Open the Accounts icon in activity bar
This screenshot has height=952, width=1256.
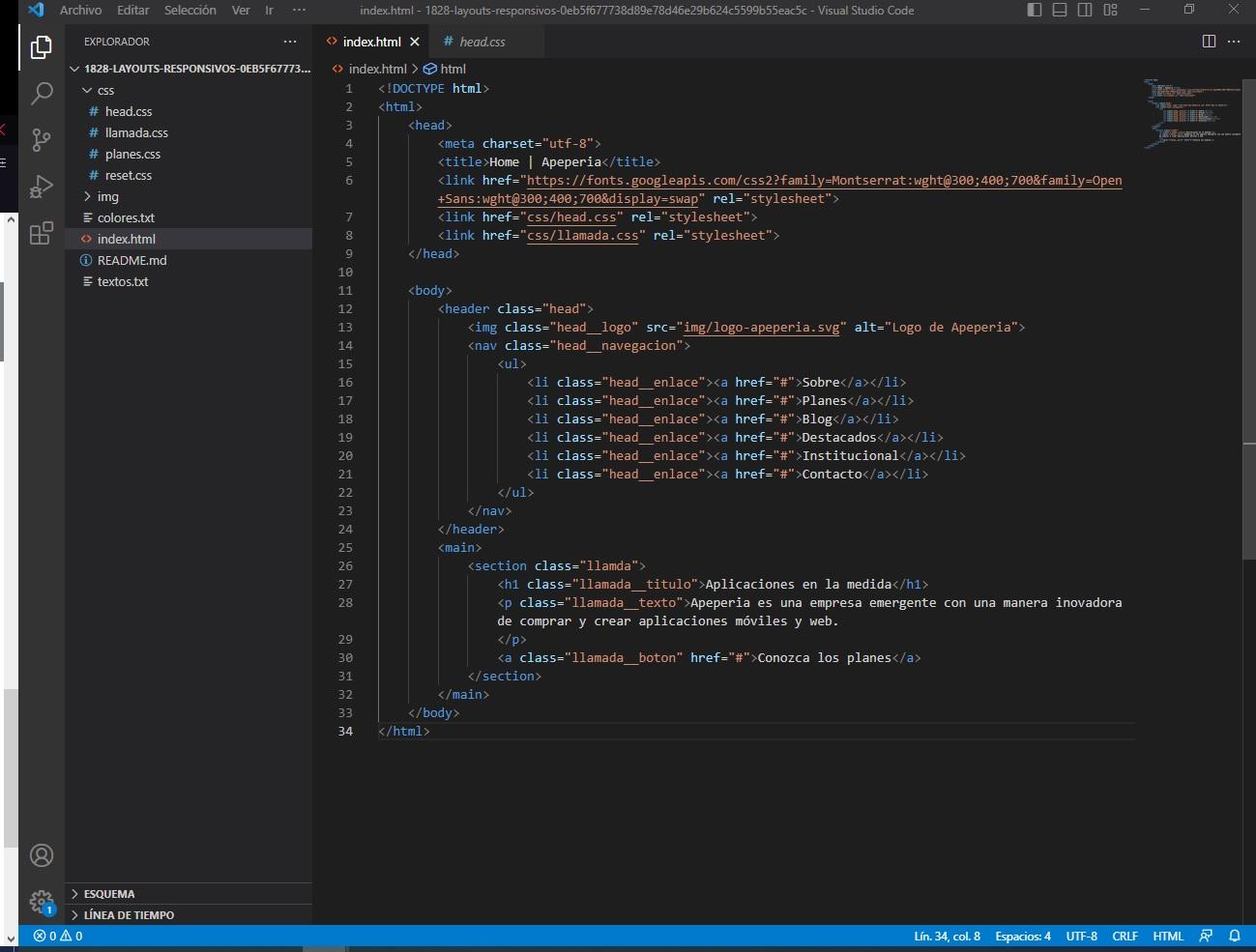[x=42, y=855]
